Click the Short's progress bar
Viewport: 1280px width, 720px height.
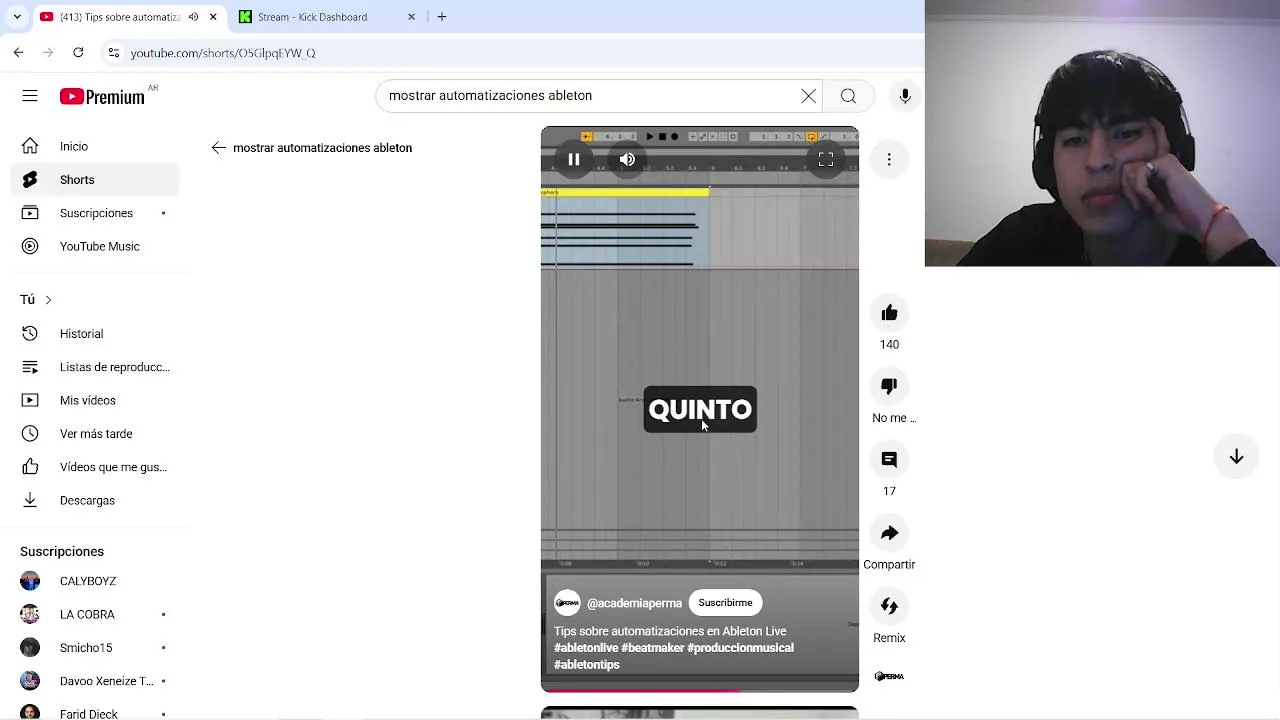(699, 690)
